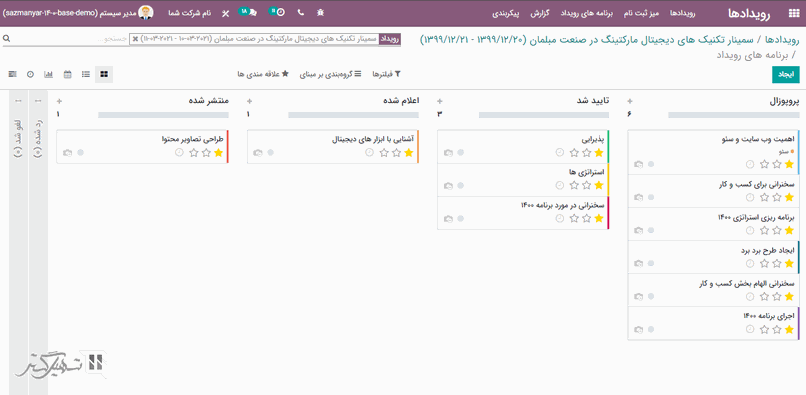Click activity clock on استراتژی ها card

pos(560,185)
